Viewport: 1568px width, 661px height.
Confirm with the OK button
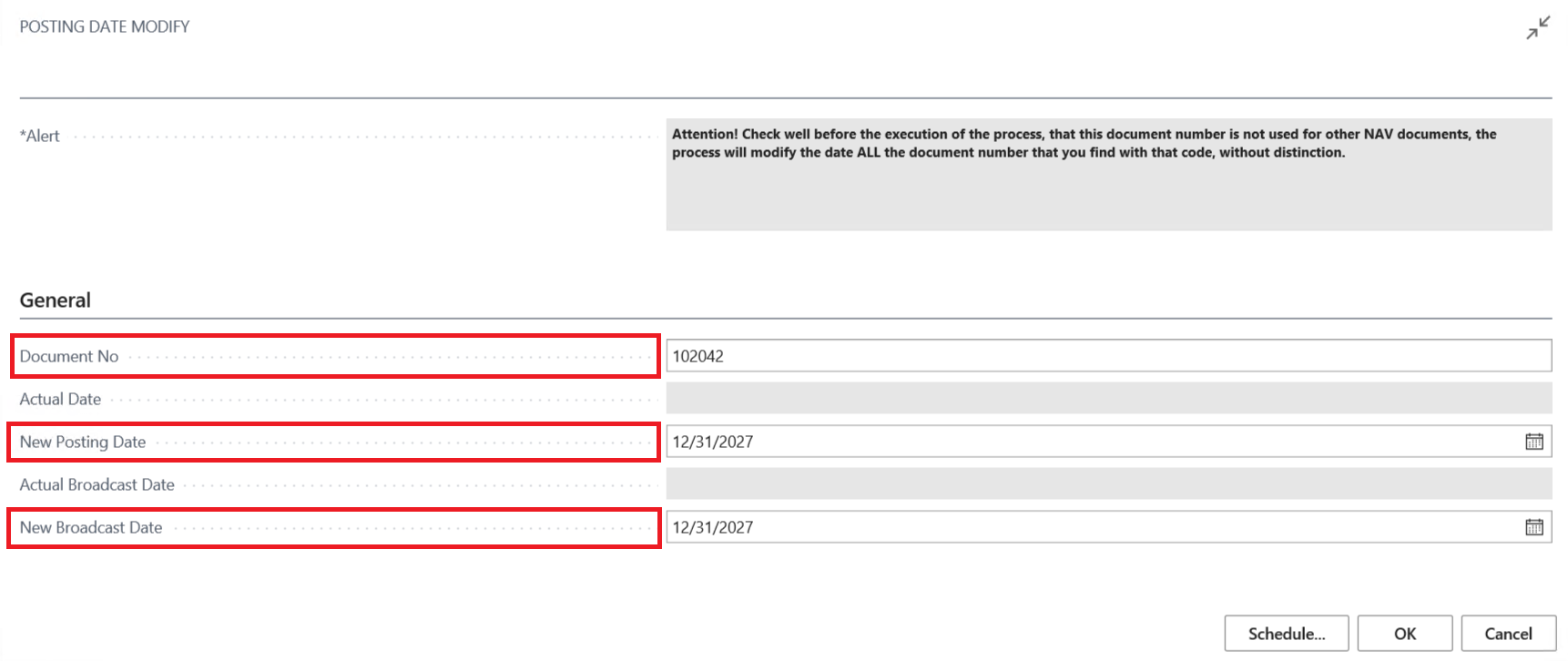(1404, 634)
